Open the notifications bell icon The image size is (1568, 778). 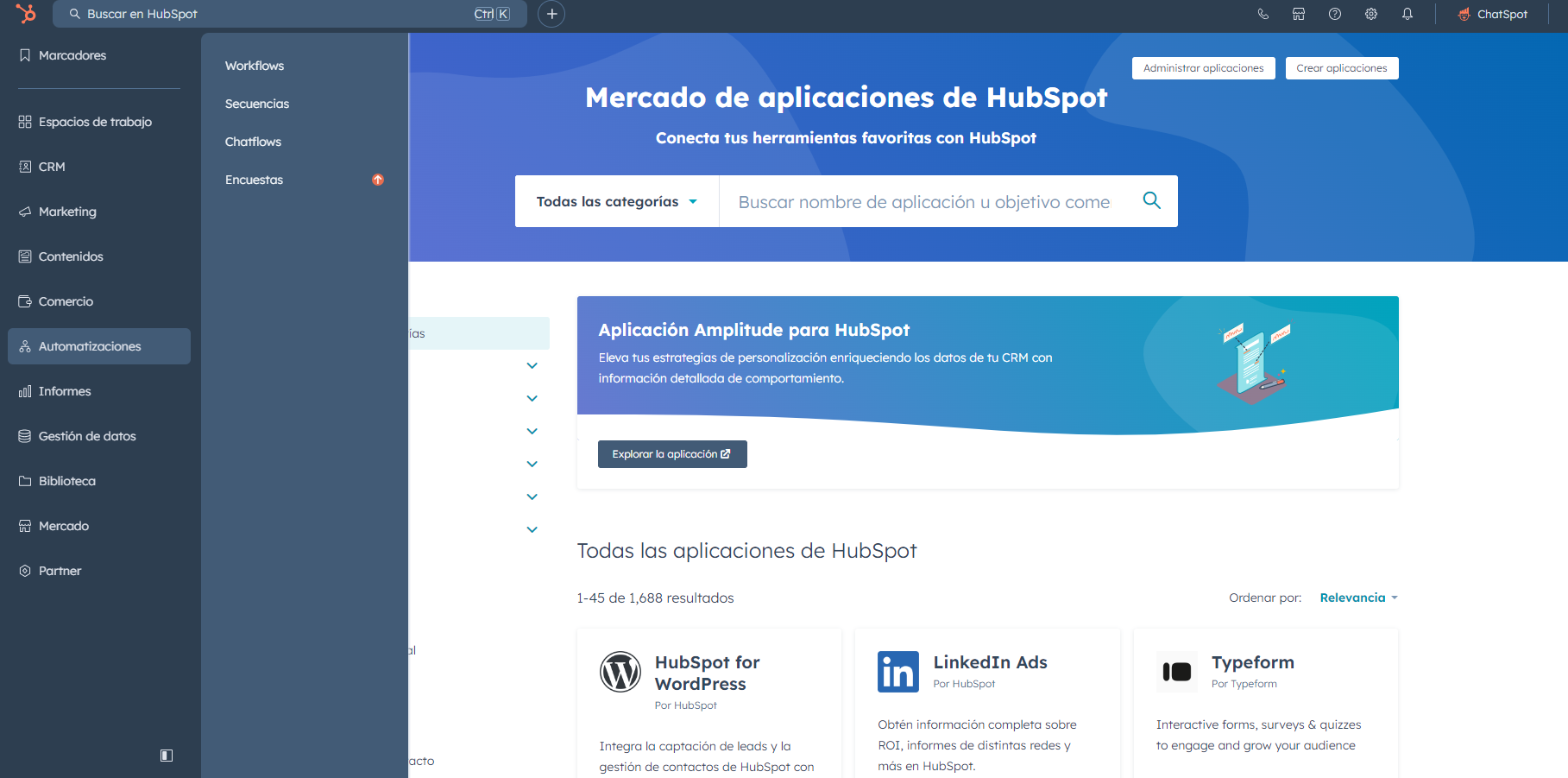[1407, 14]
